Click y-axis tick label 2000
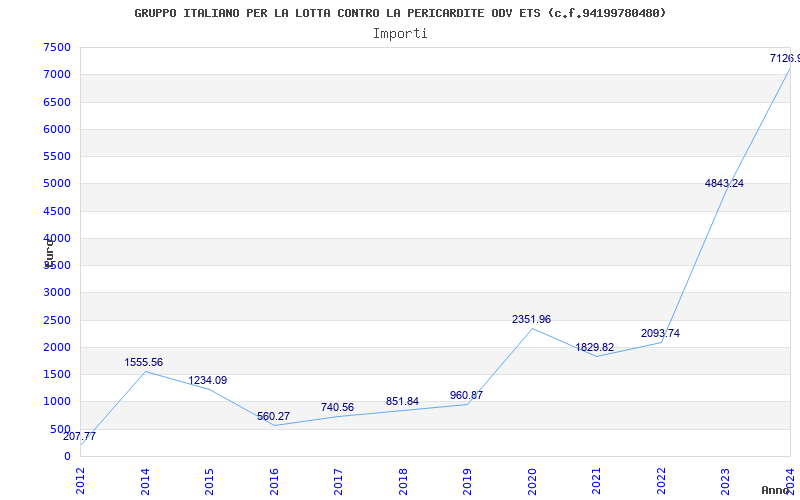Screen dimensions: 800x500 click(57, 347)
